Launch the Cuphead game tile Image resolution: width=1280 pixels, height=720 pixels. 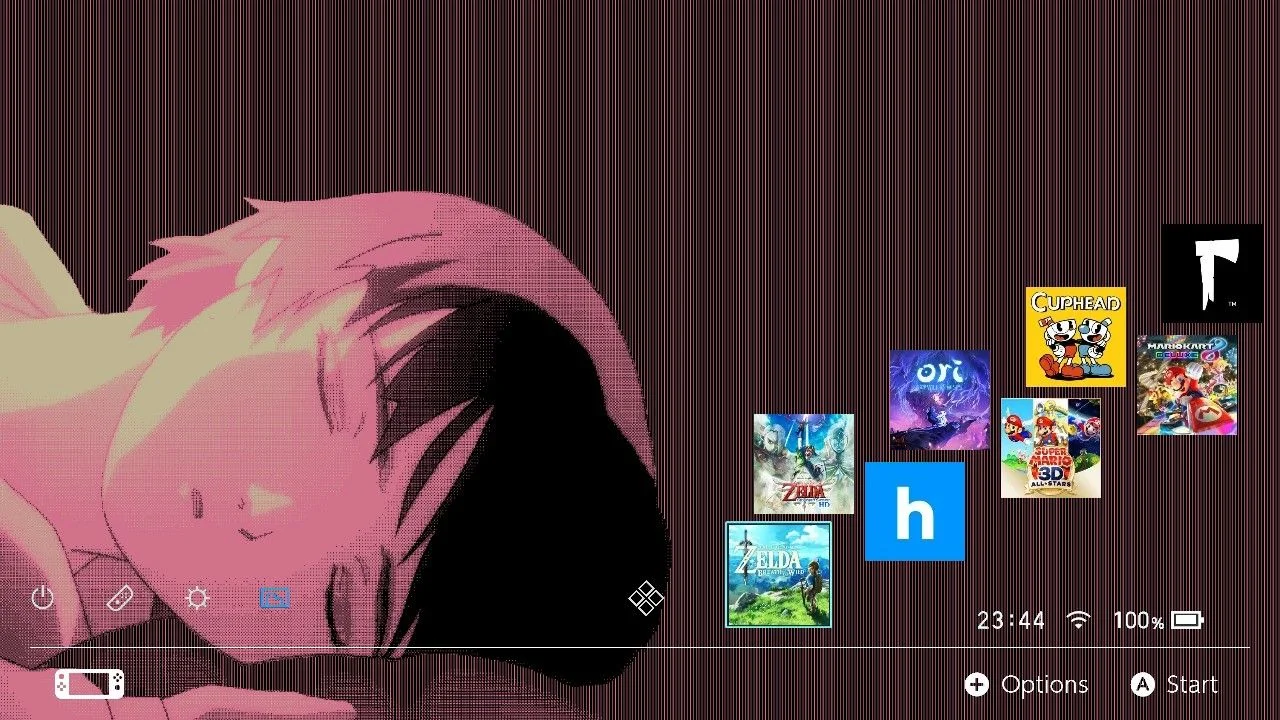1076,337
